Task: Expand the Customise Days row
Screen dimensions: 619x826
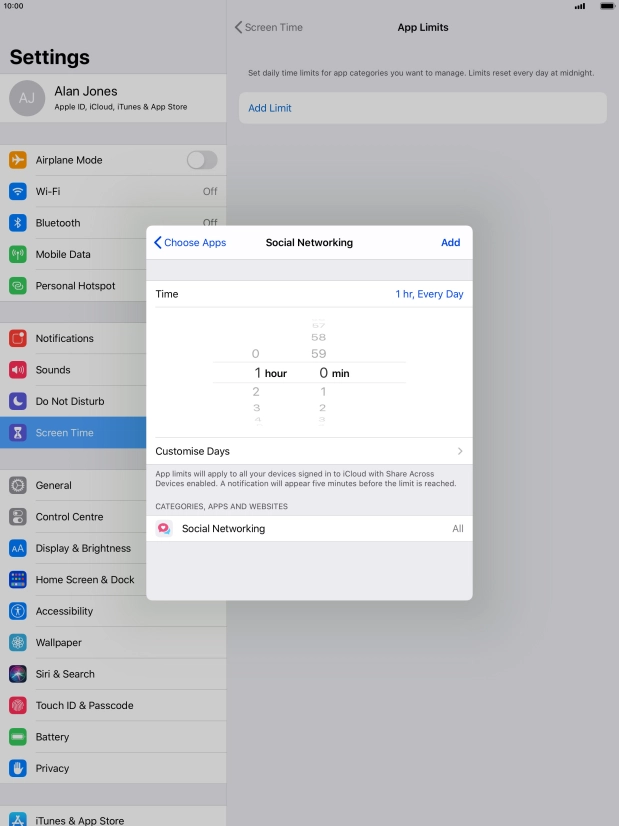Action: click(309, 451)
